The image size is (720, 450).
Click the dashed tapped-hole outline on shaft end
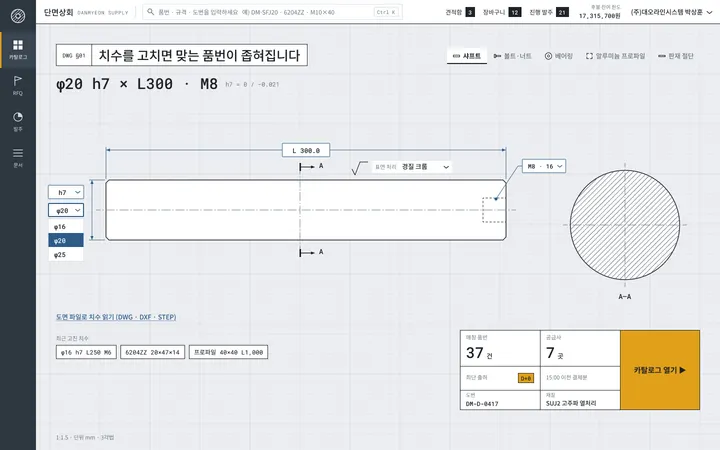[x=494, y=210]
